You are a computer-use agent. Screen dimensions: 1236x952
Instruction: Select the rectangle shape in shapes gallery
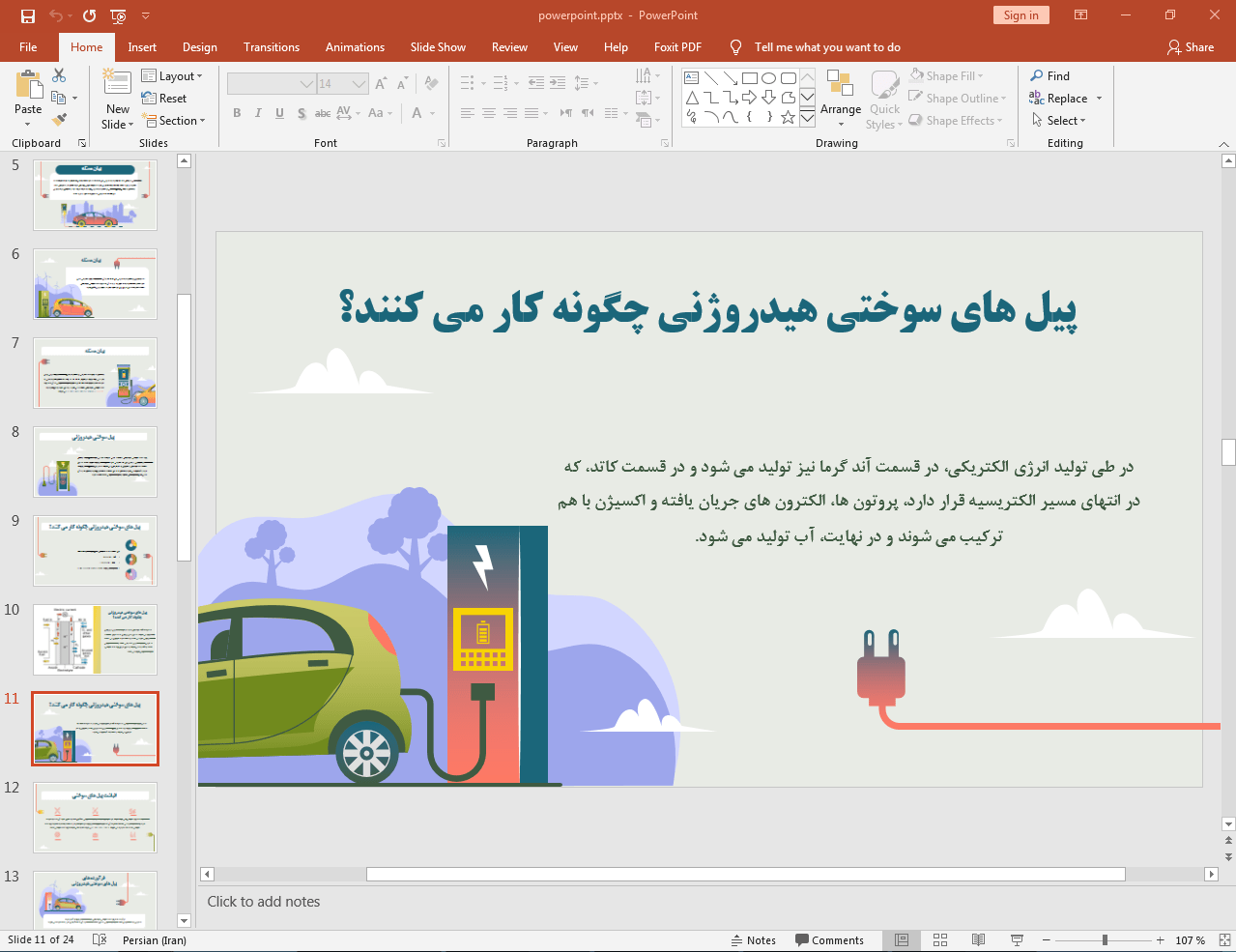(749, 78)
